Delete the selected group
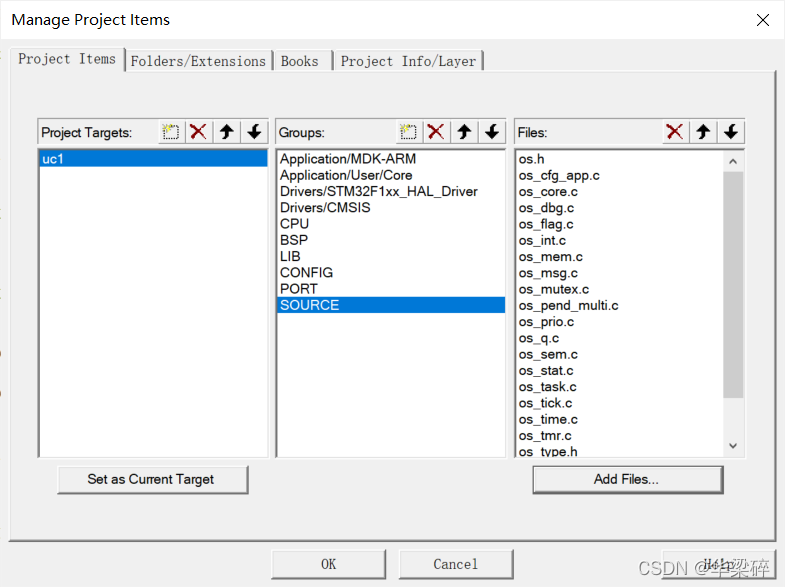 pyautogui.click(x=436, y=132)
